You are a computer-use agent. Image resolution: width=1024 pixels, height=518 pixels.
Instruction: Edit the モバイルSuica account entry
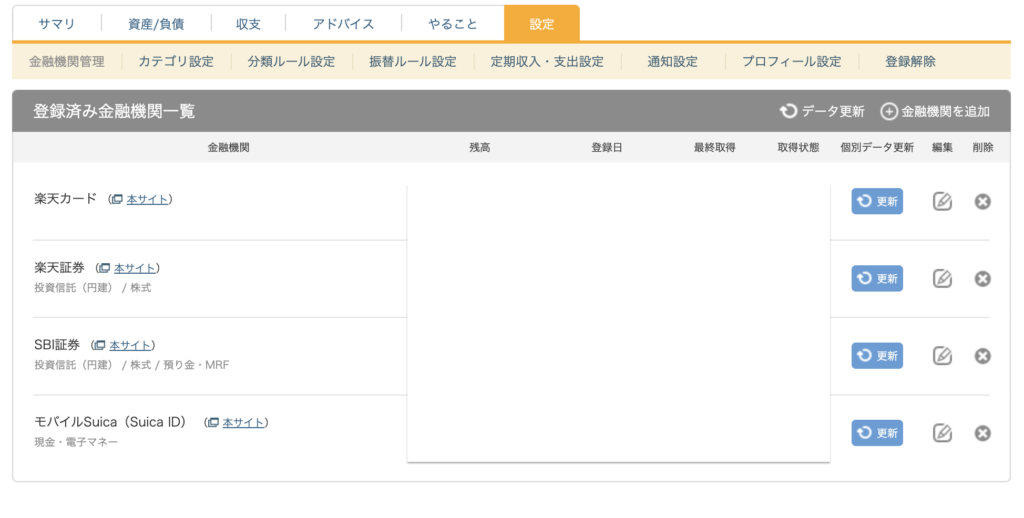[942, 433]
